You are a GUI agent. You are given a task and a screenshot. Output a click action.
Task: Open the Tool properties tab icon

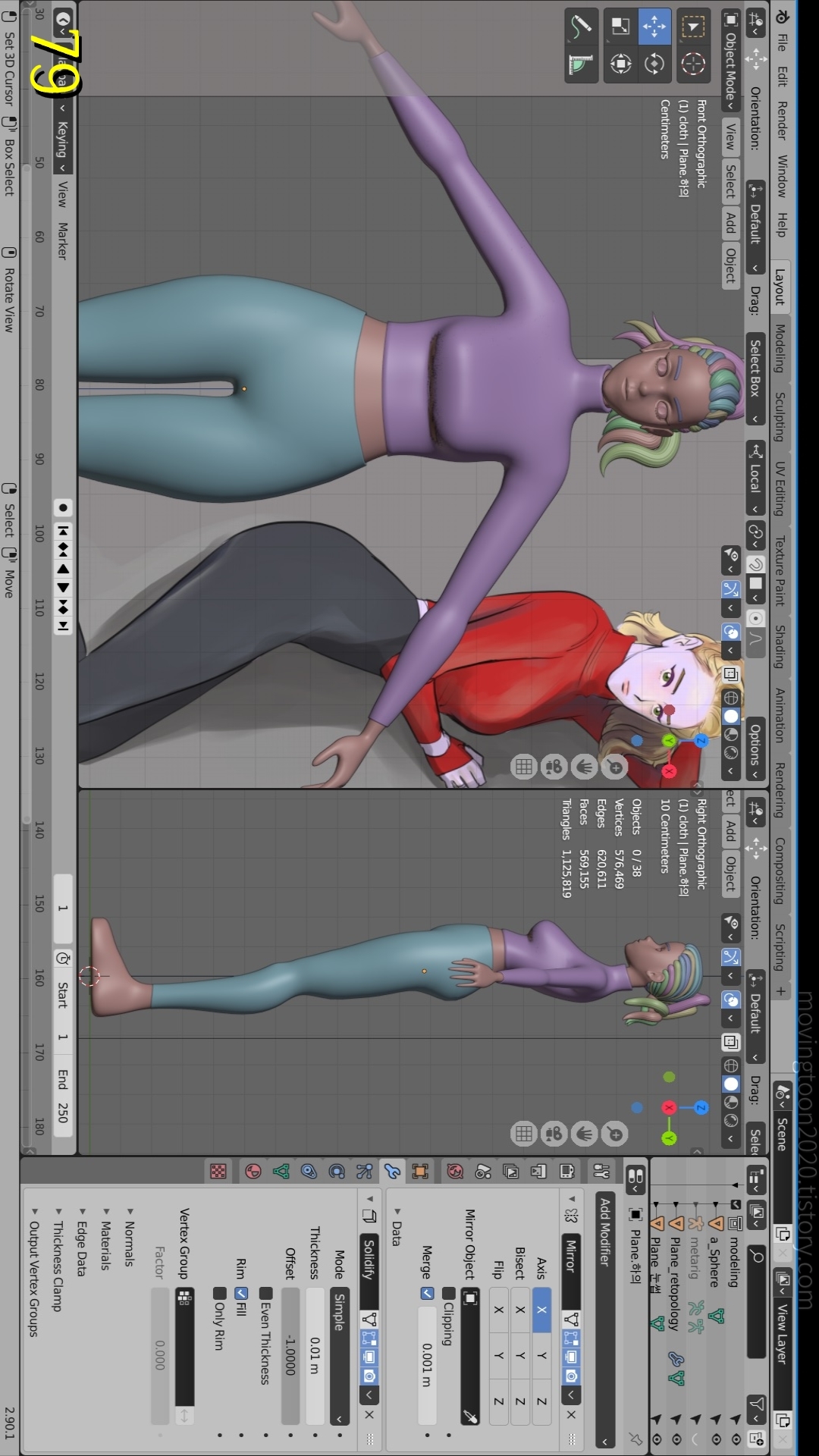click(x=601, y=1172)
